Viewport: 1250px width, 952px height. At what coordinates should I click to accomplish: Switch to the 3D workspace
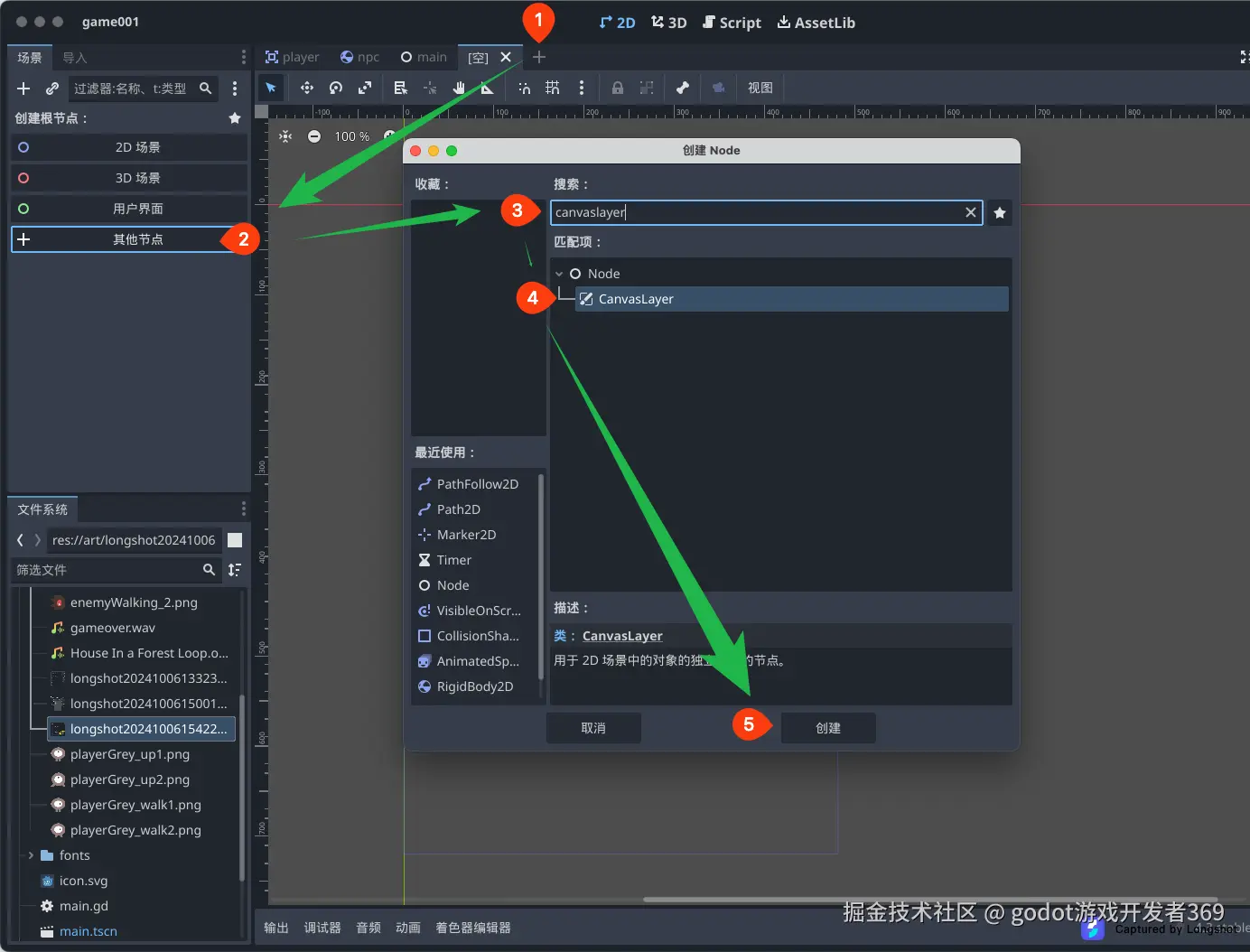[x=669, y=23]
